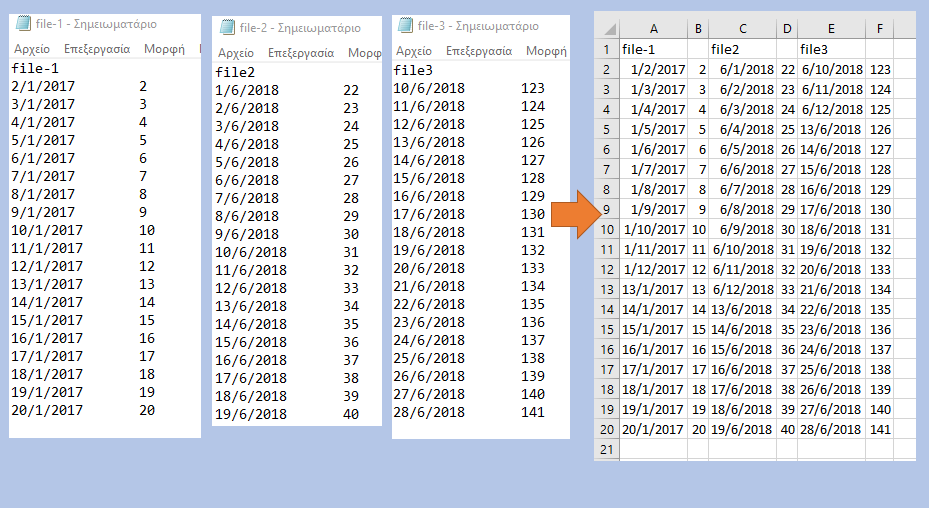929x508 pixels.
Task: Click cell C1 containing file2
Action: click(742, 49)
